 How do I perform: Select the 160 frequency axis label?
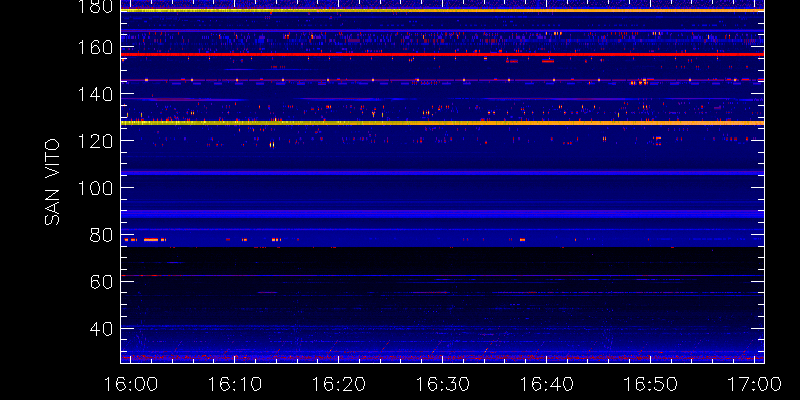click(95, 48)
